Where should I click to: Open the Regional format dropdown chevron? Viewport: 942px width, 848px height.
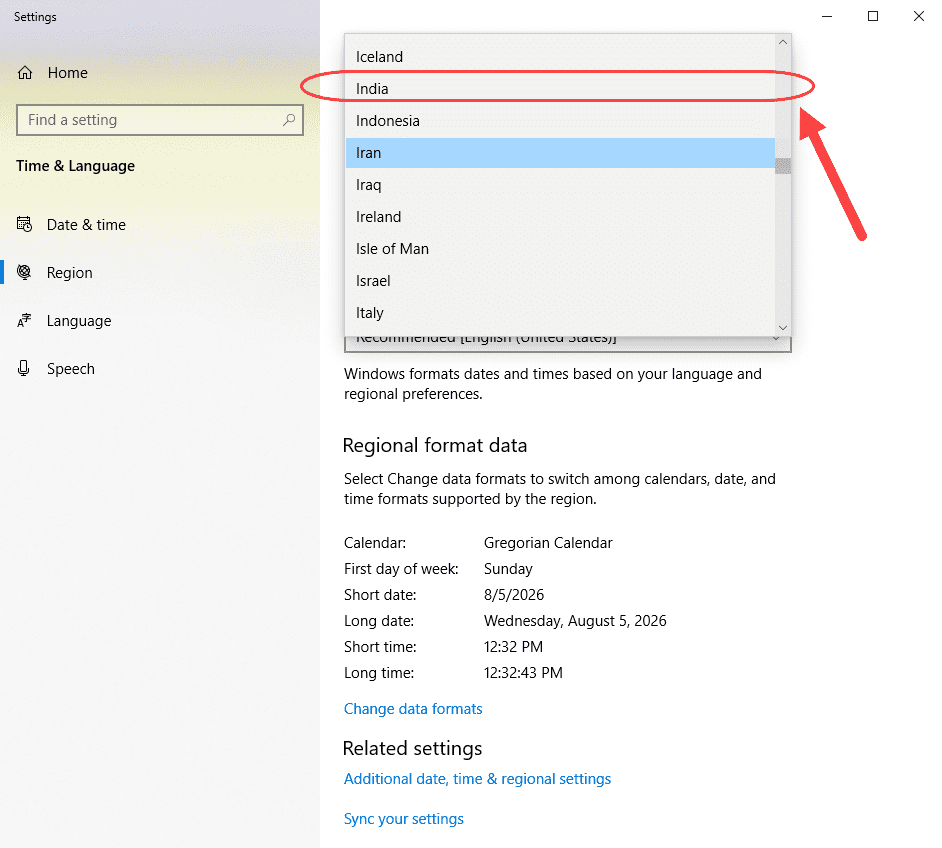(776, 340)
